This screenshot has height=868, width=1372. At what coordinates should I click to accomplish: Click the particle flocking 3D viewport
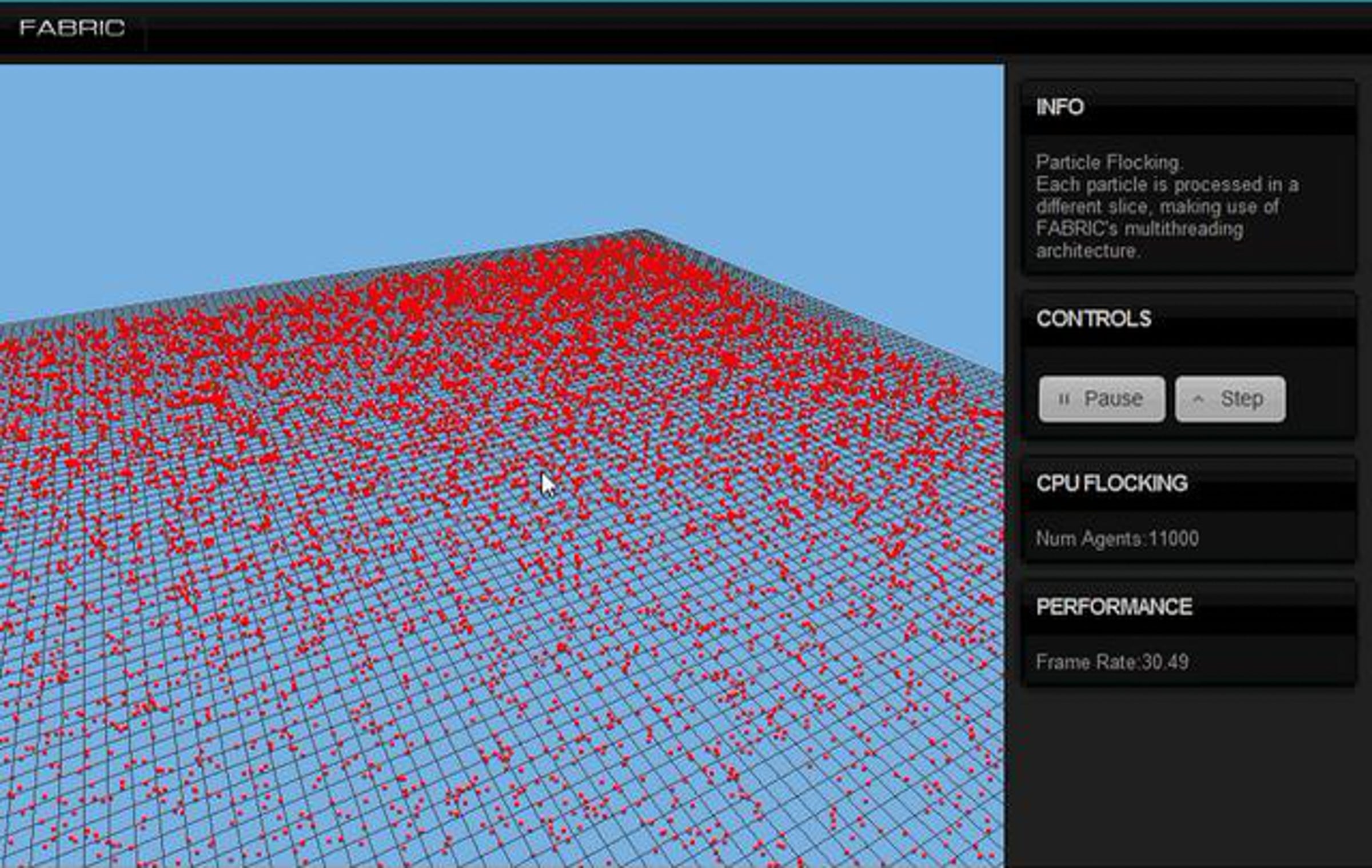point(501,466)
